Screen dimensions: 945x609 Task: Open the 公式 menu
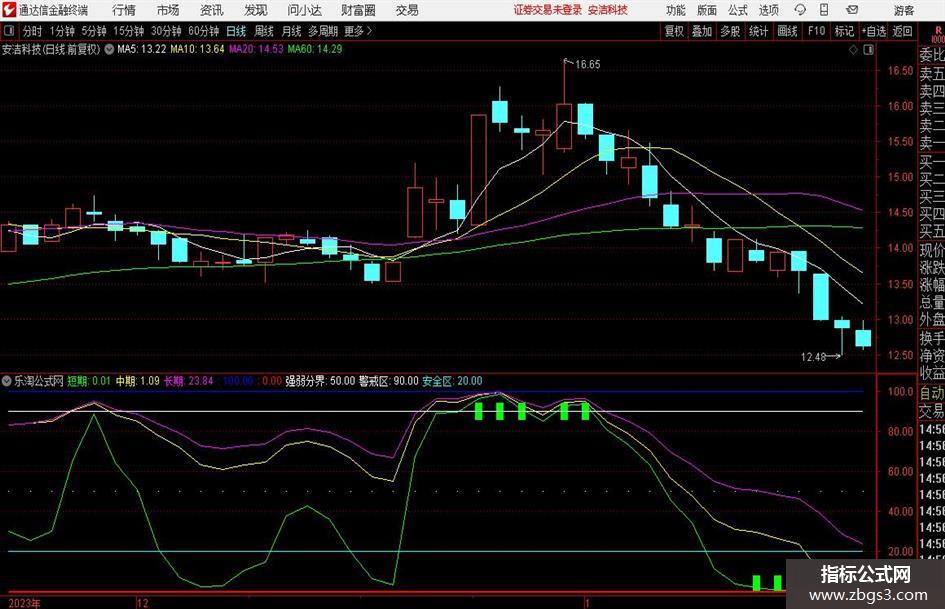[738, 10]
